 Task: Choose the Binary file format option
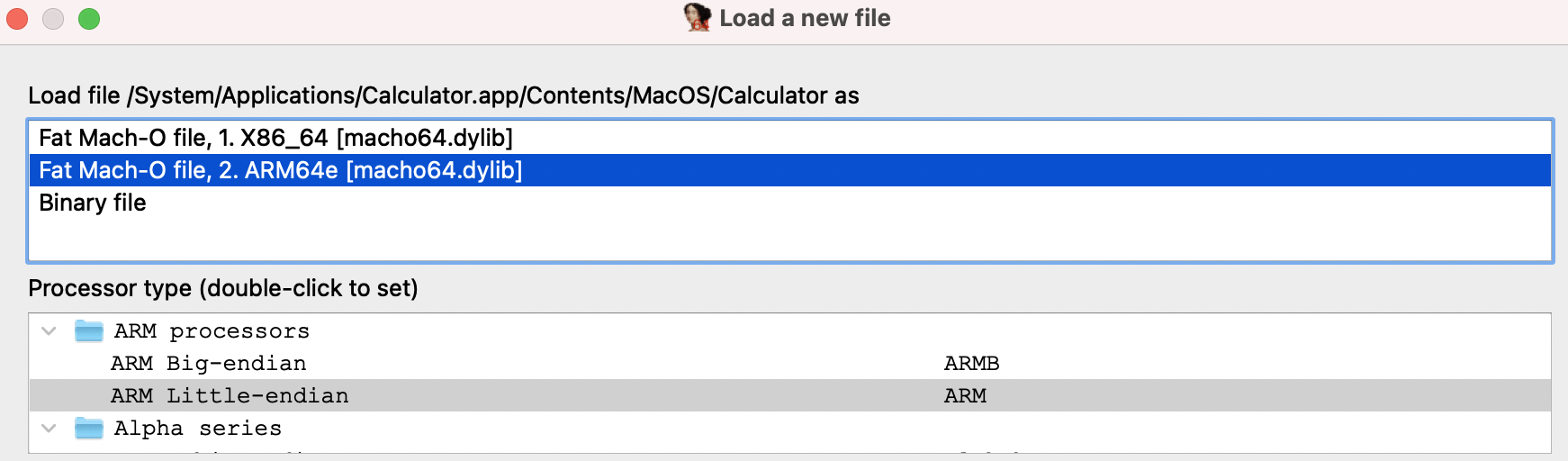[x=790, y=203]
